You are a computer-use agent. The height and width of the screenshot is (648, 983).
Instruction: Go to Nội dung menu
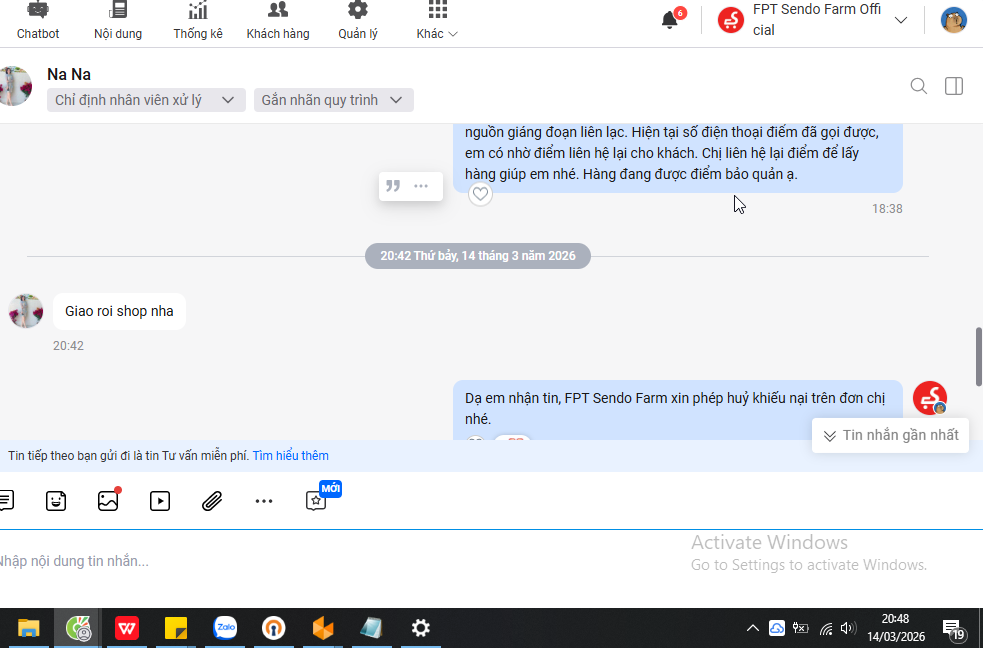pos(118,21)
